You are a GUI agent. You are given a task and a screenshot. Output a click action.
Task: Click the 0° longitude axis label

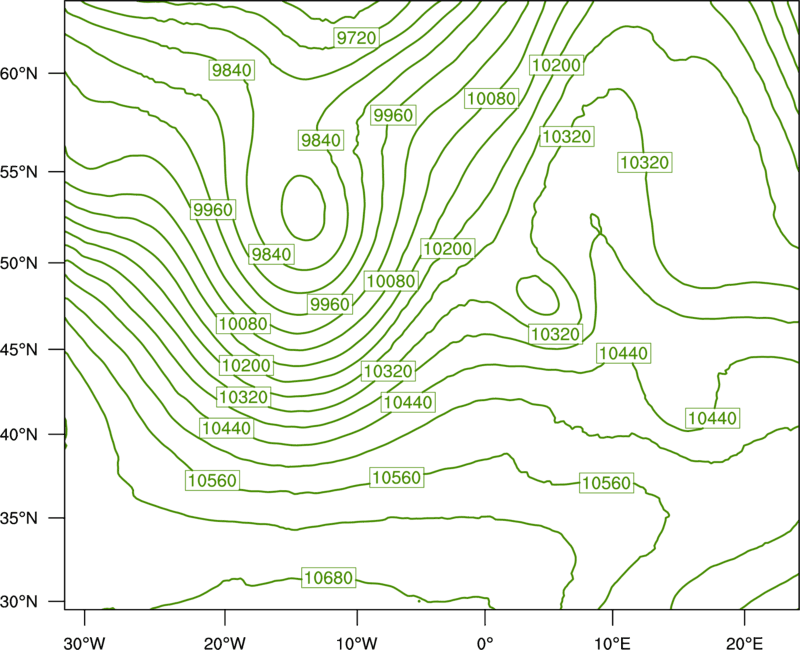pos(485,642)
